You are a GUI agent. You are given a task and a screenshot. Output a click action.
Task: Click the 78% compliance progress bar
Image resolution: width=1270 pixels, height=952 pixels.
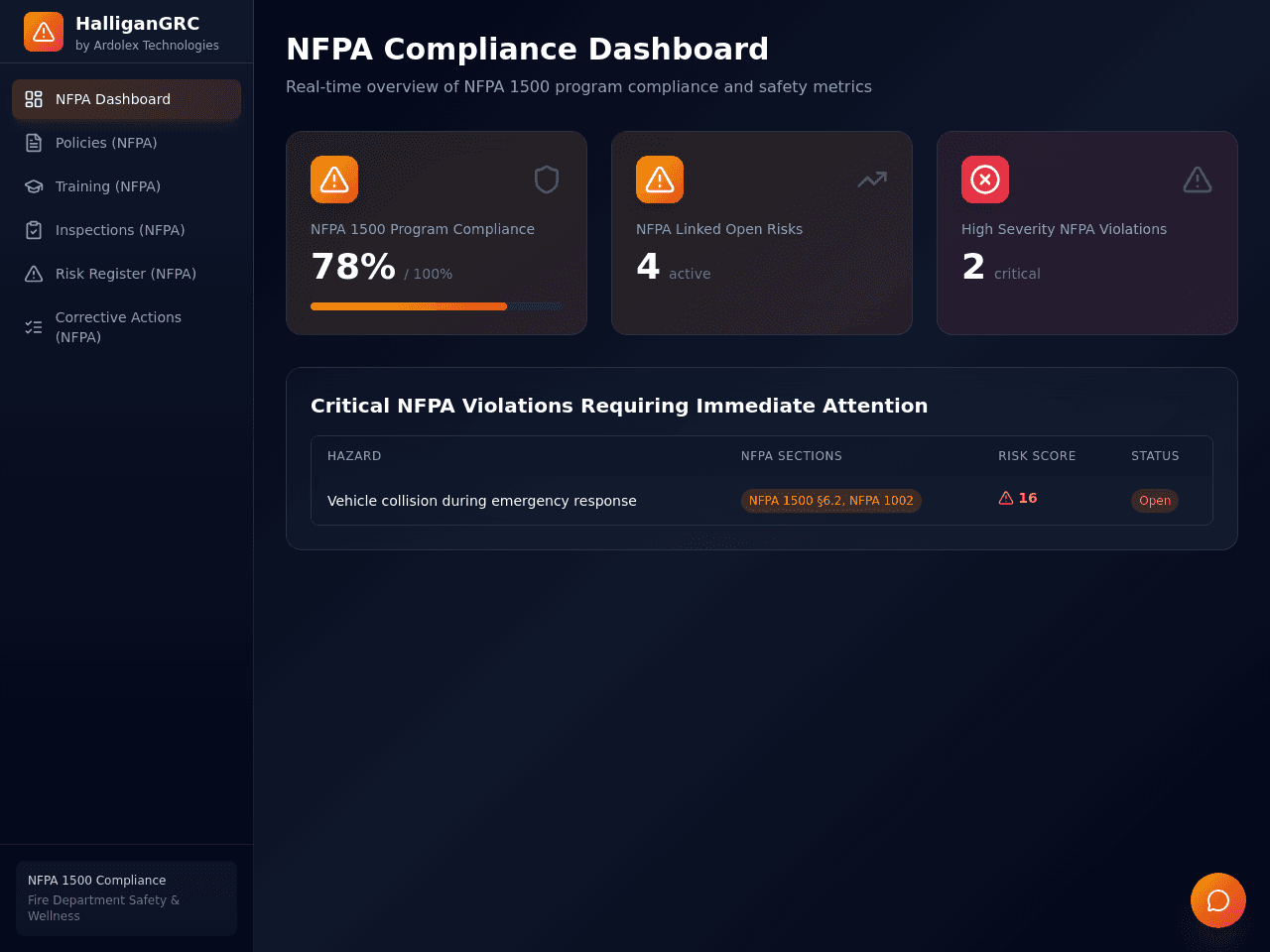click(x=437, y=306)
